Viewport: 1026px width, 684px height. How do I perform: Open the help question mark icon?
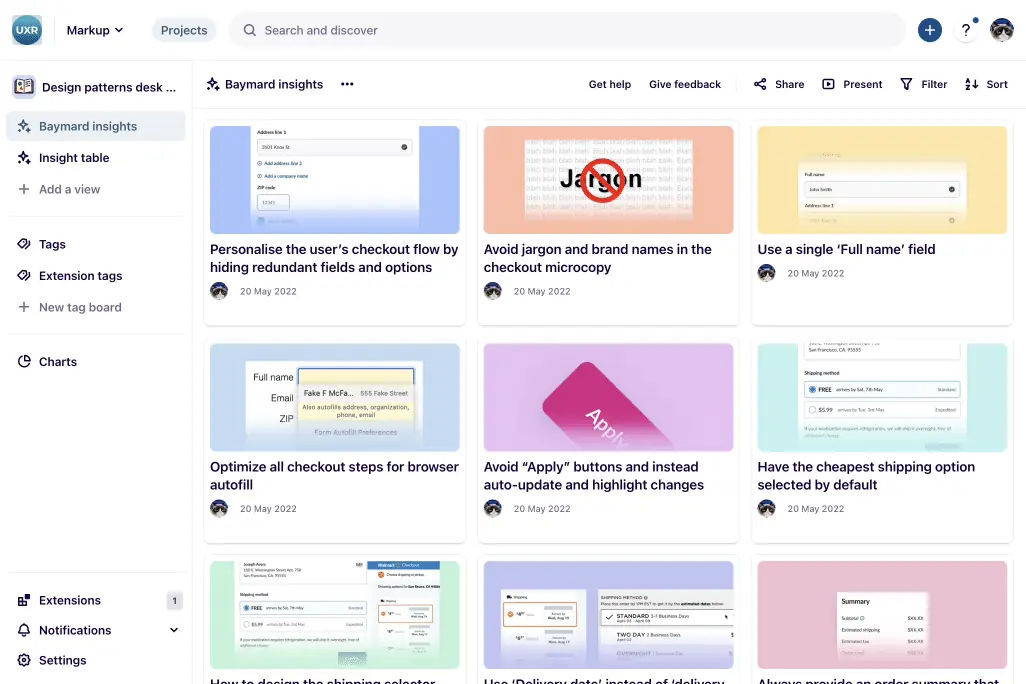pos(965,30)
